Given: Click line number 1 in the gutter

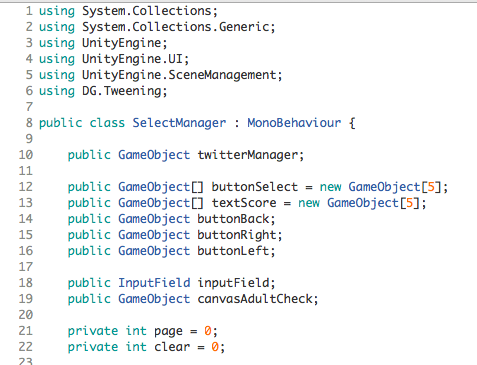Looking at the screenshot, I should click(x=29, y=11).
